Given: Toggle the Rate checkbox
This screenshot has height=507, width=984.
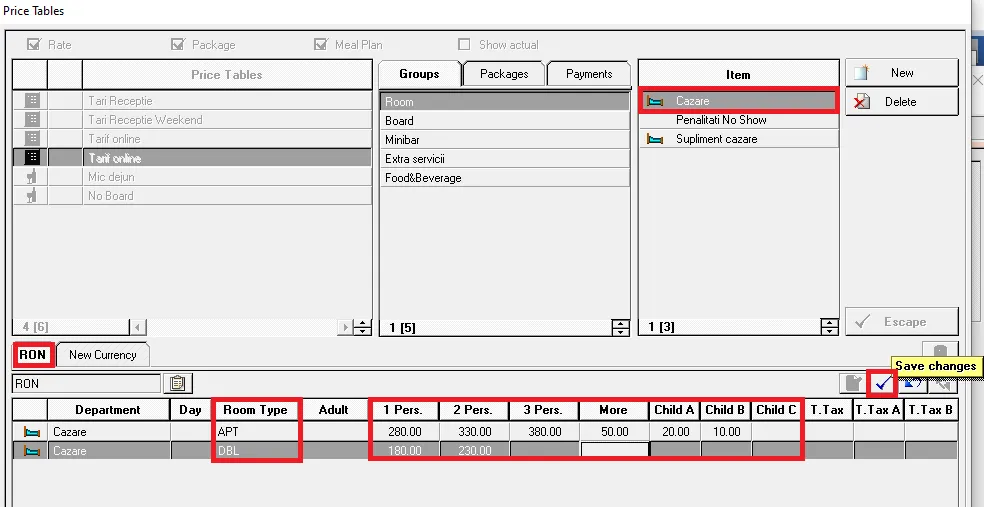Looking at the screenshot, I should [33, 45].
